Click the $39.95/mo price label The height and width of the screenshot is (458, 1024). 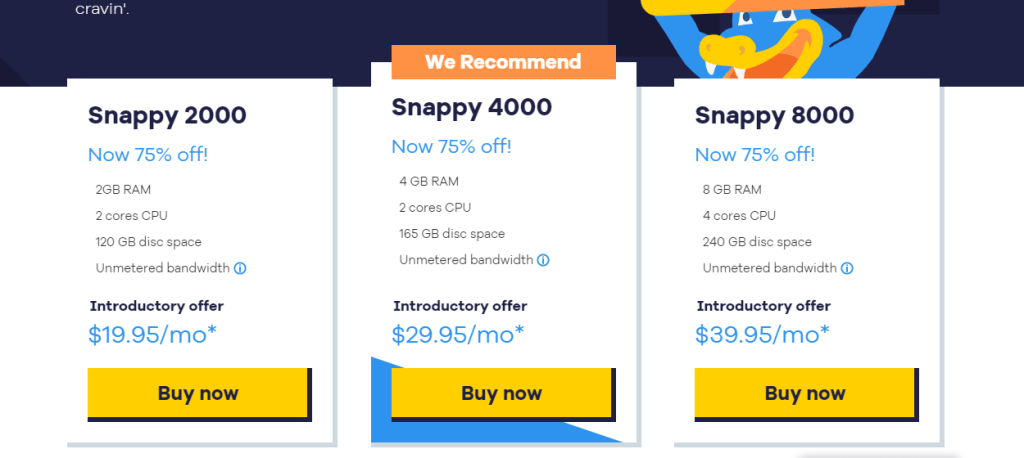tap(759, 334)
